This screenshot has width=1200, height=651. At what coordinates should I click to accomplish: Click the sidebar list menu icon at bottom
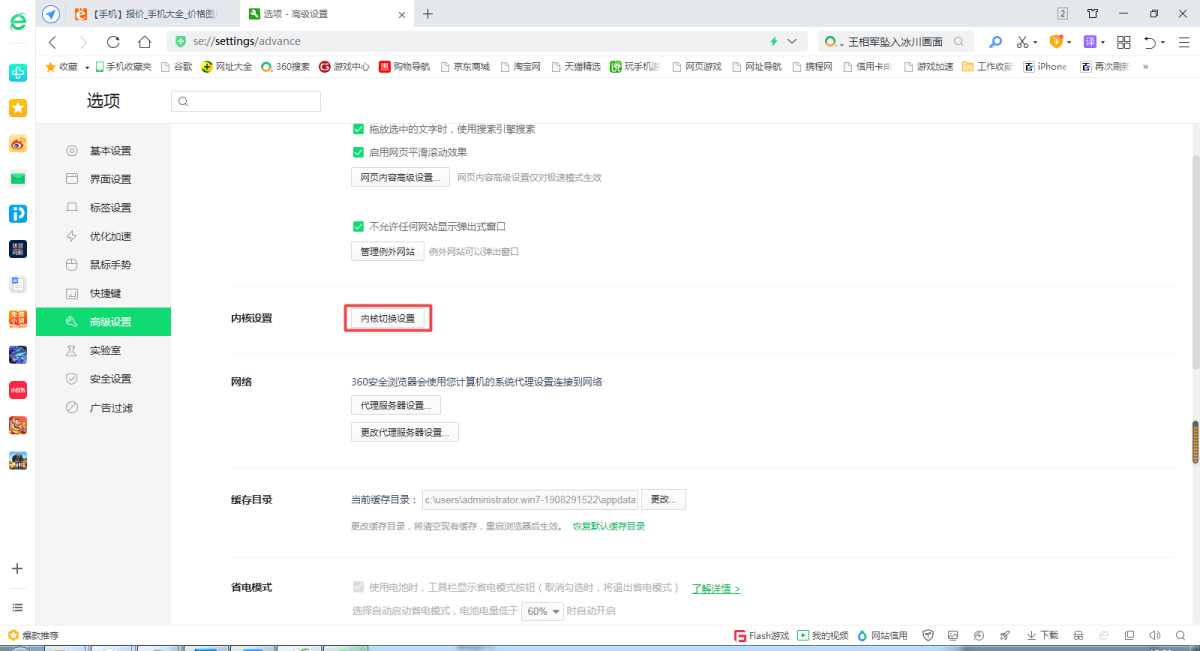[x=17, y=607]
